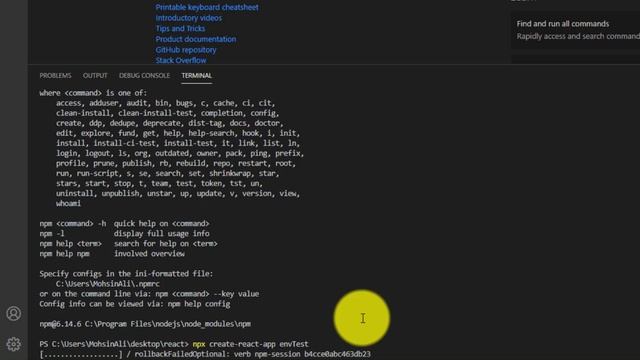This screenshot has height=360, width=640.
Task: Open the Introductory videos link
Action: click(189, 18)
